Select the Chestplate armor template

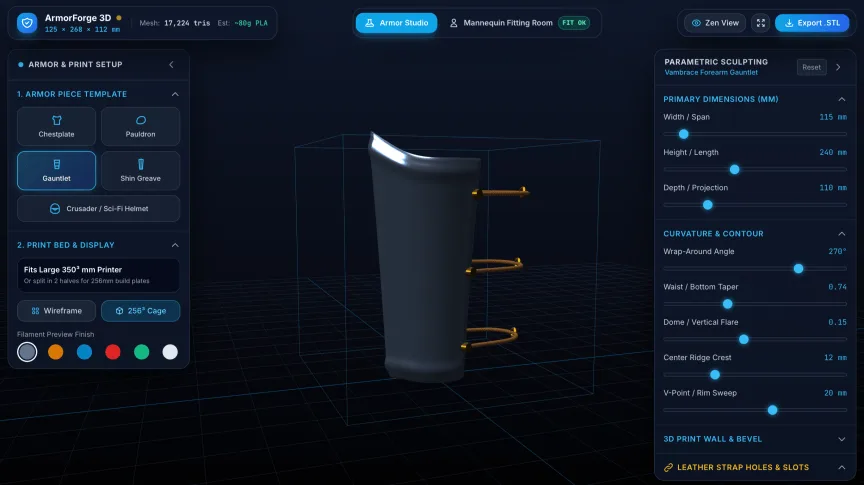(x=56, y=126)
